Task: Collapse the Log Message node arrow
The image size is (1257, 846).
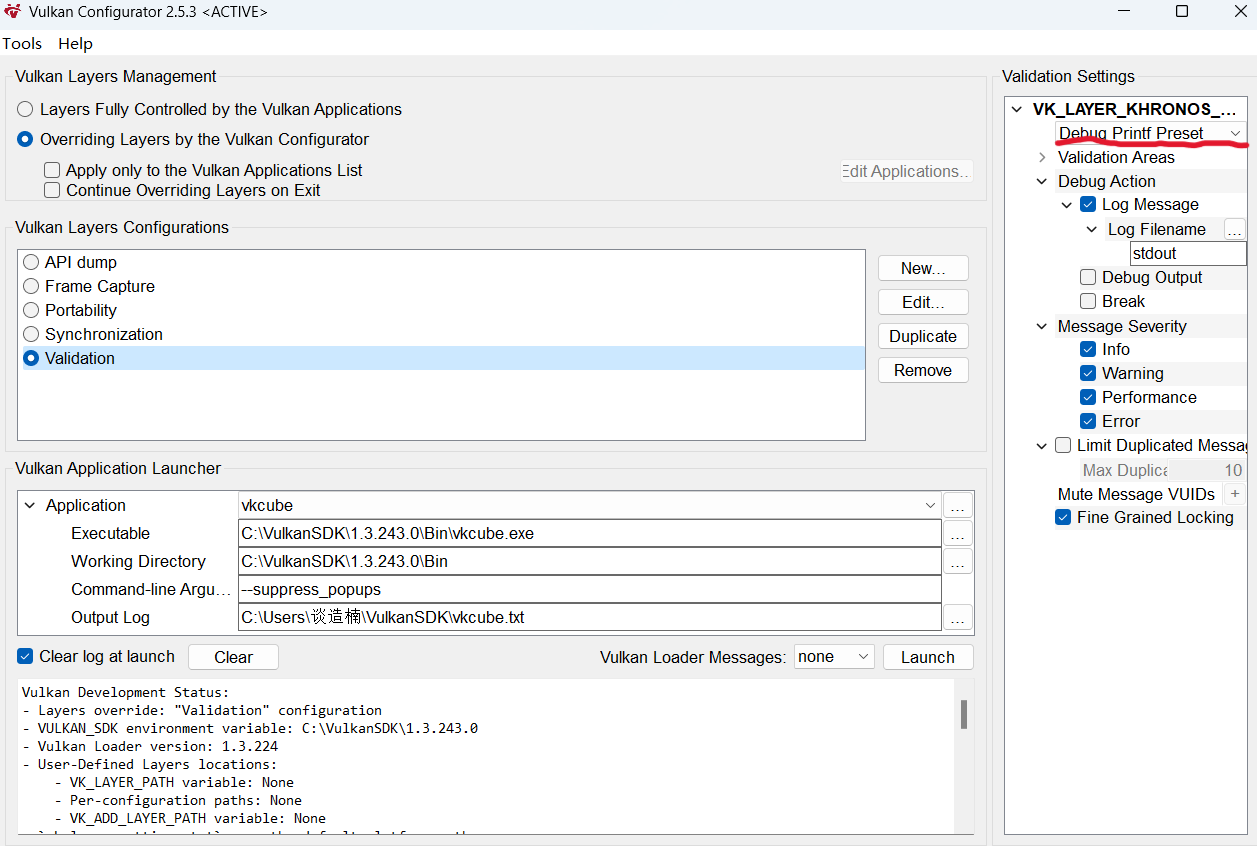Action: (x=1067, y=204)
